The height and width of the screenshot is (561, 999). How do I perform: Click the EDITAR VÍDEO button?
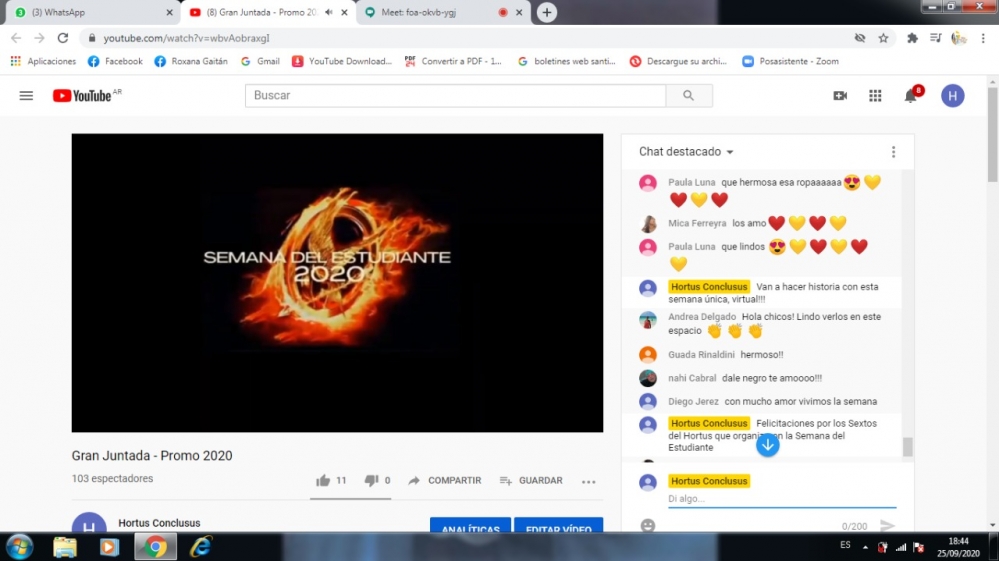coord(559,525)
